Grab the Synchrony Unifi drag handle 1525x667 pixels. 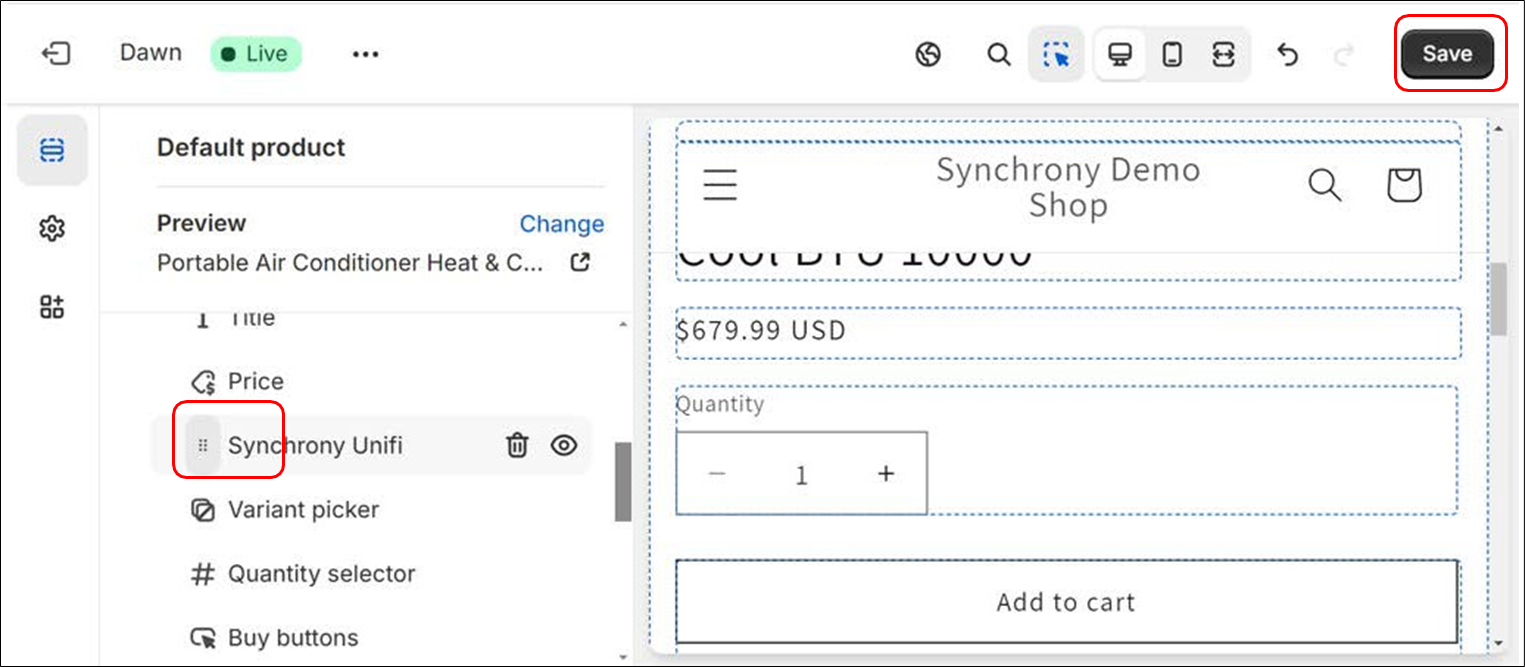click(x=203, y=445)
